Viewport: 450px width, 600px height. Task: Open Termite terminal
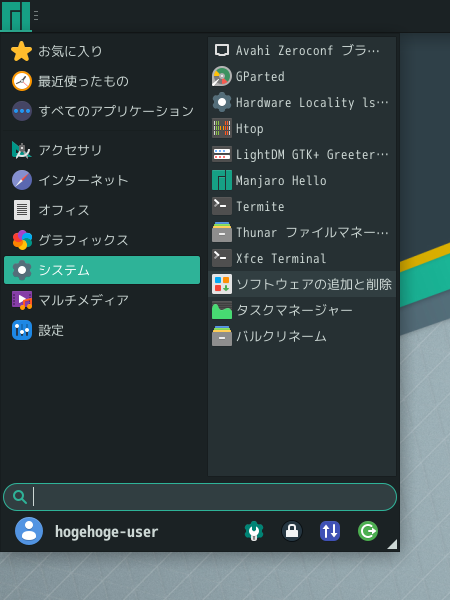pos(302,207)
